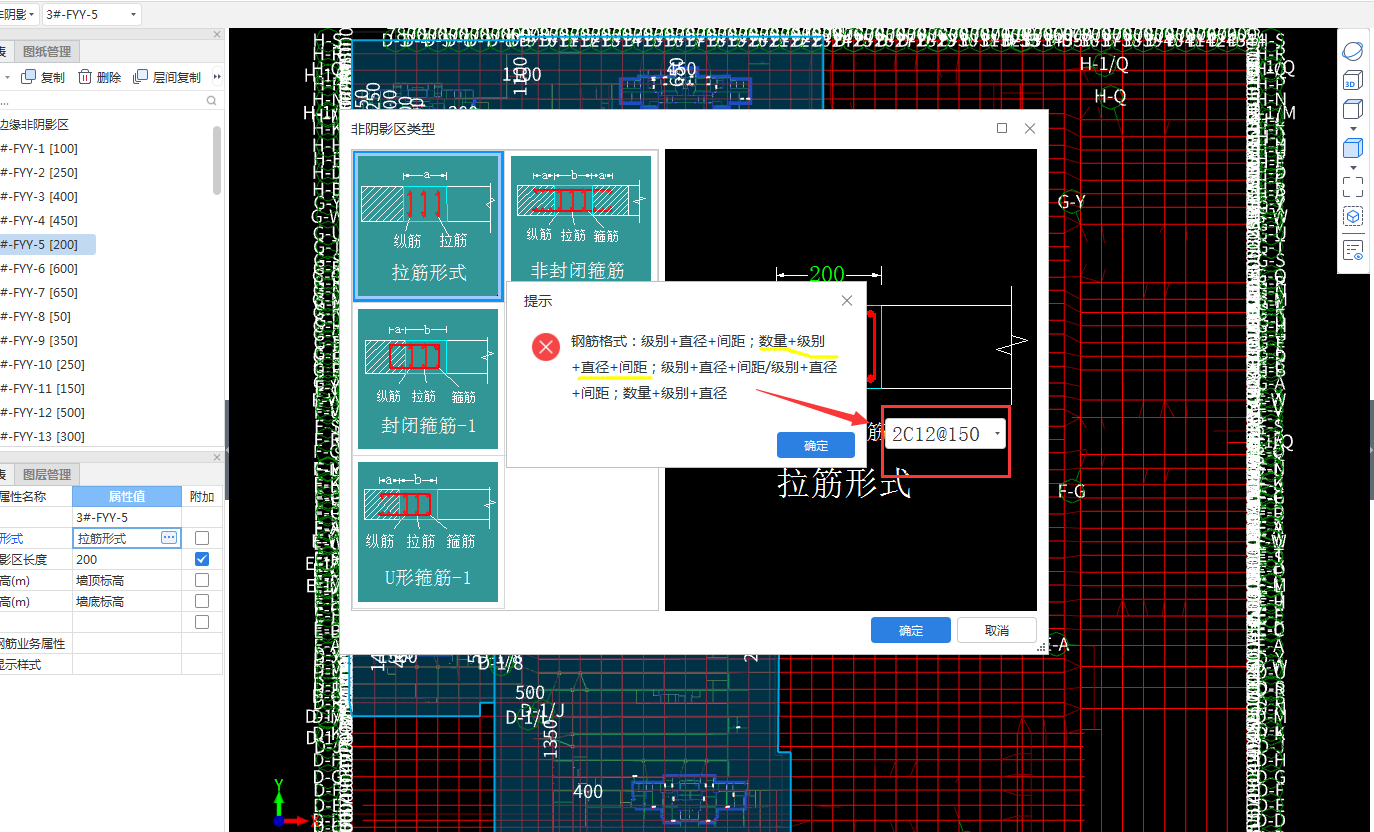Select list item 3#-FYY-2 [250]

click(x=39, y=172)
